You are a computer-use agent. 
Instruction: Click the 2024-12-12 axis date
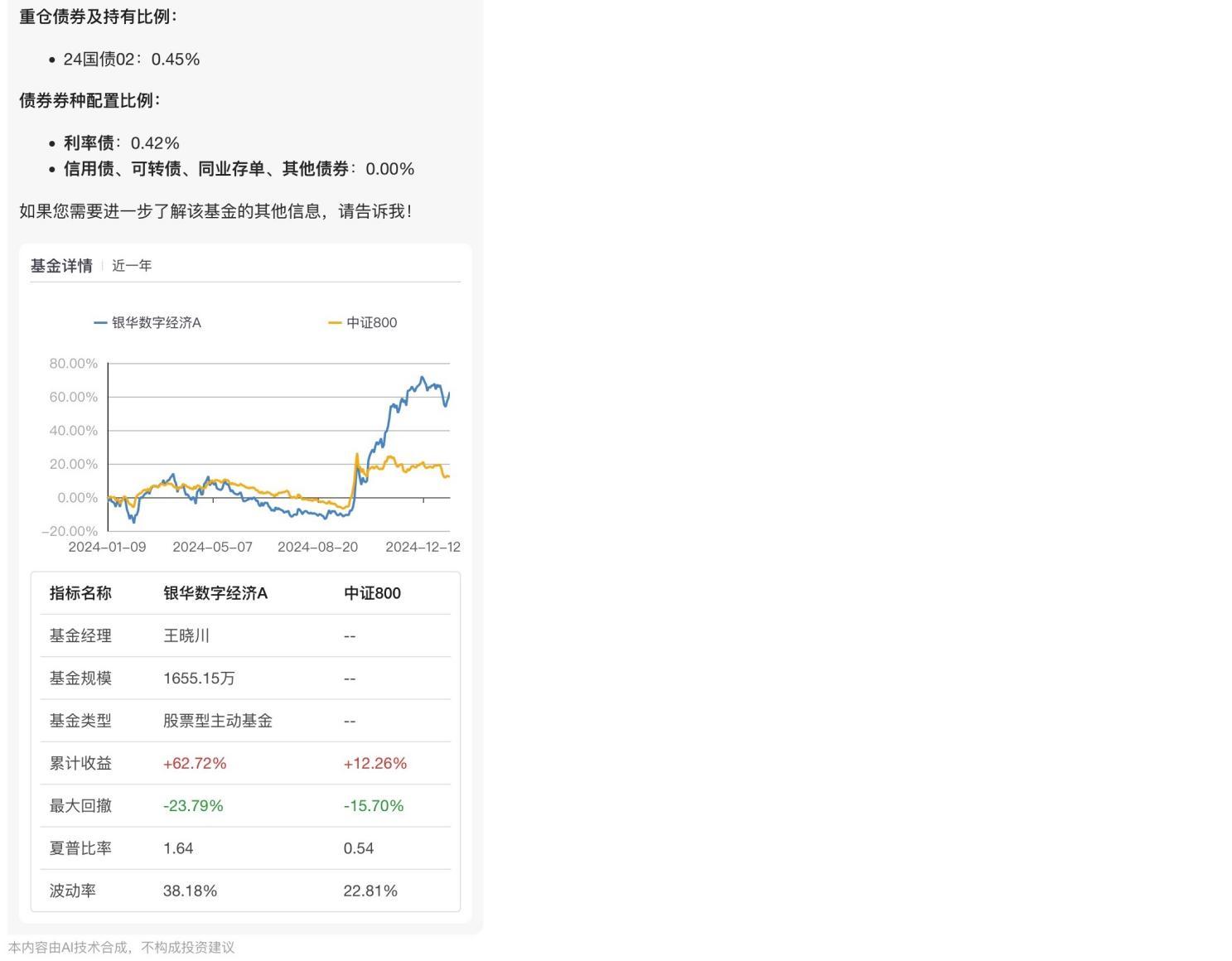(x=423, y=547)
